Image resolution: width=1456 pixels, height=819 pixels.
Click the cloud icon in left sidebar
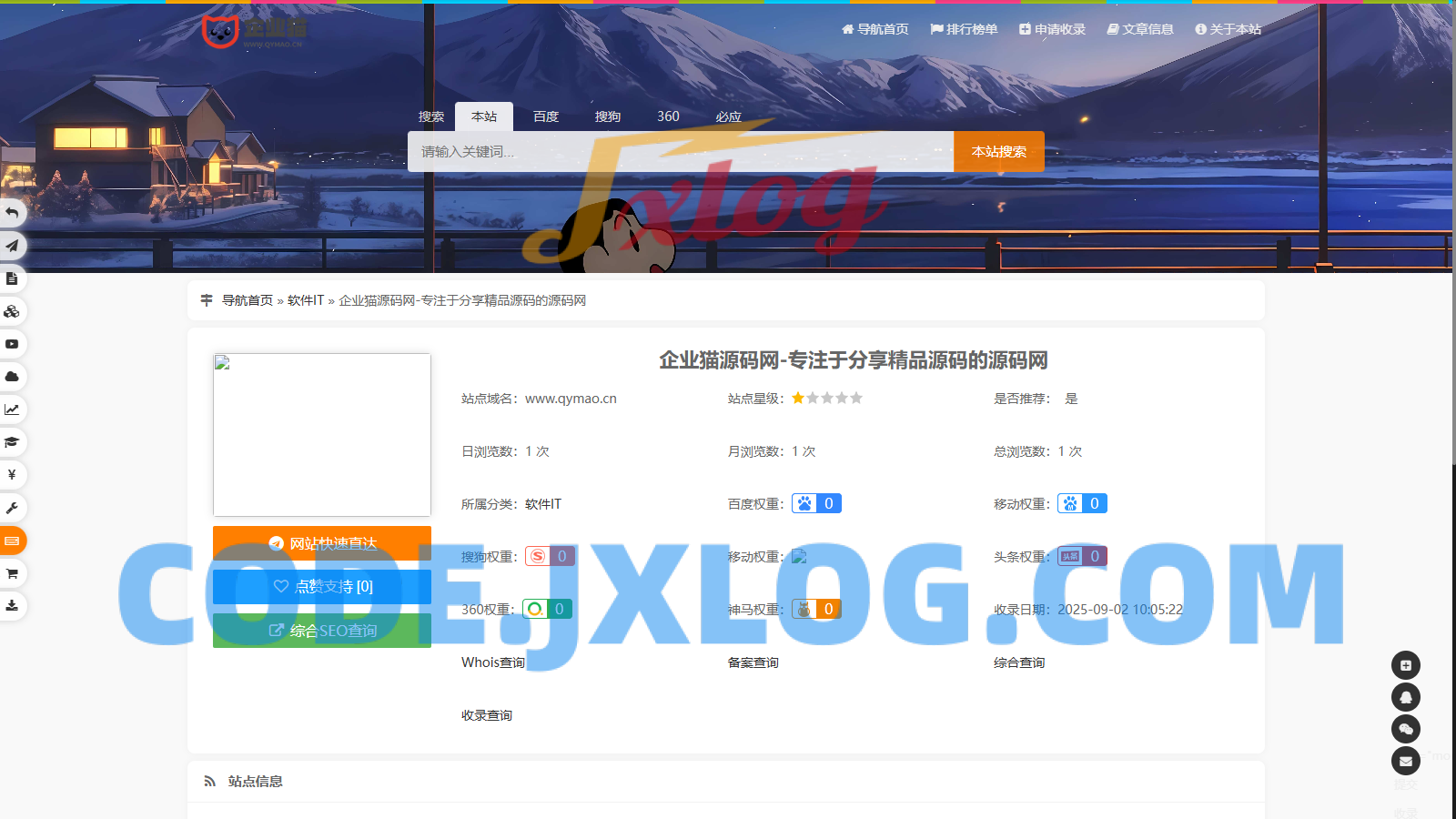pyautogui.click(x=12, y=377)
